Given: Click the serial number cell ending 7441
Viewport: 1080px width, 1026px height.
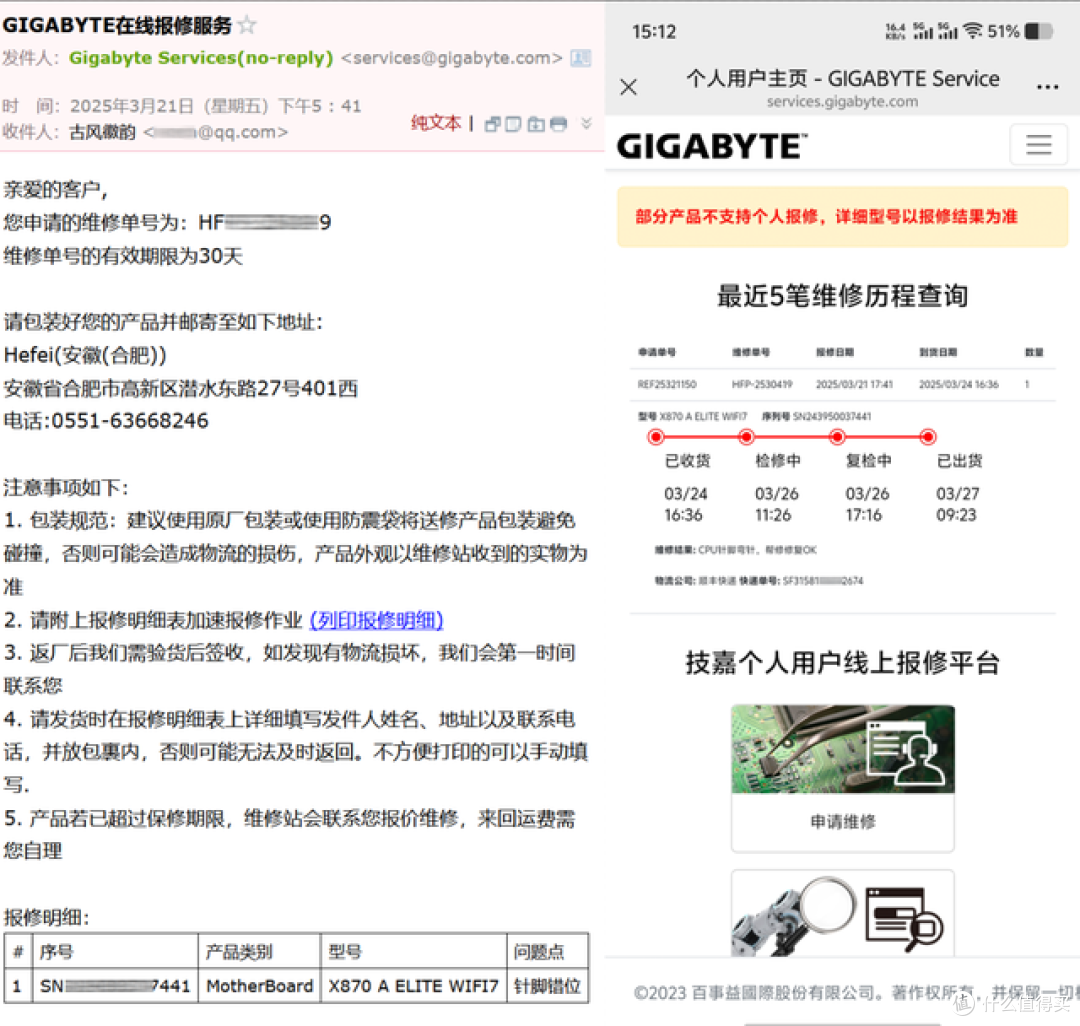Looking at the screenshot, I should 115,985.
